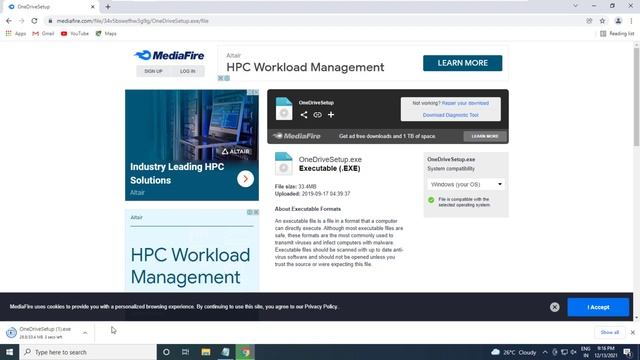This screenshot has height=360, width=640.
Task: Click the ENG language indicator in tray
Action: point(586,352)
